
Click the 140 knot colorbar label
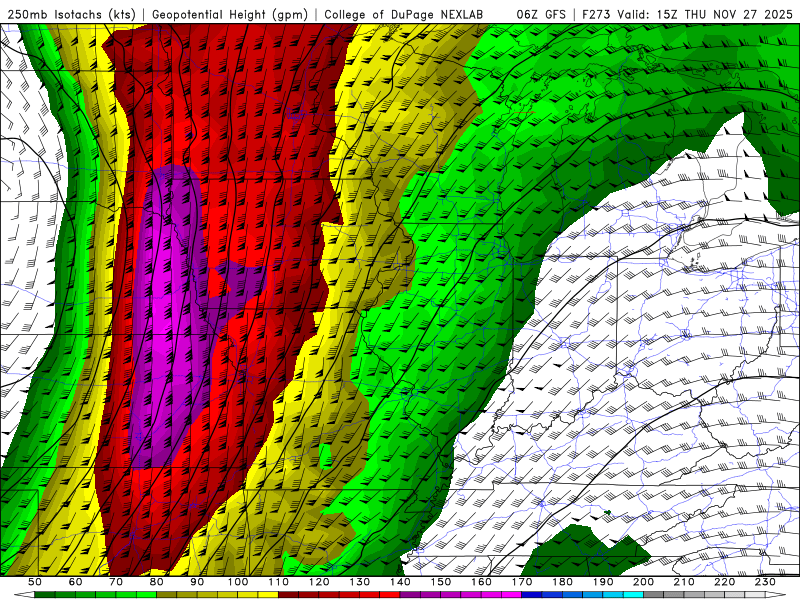pos(400,582)
